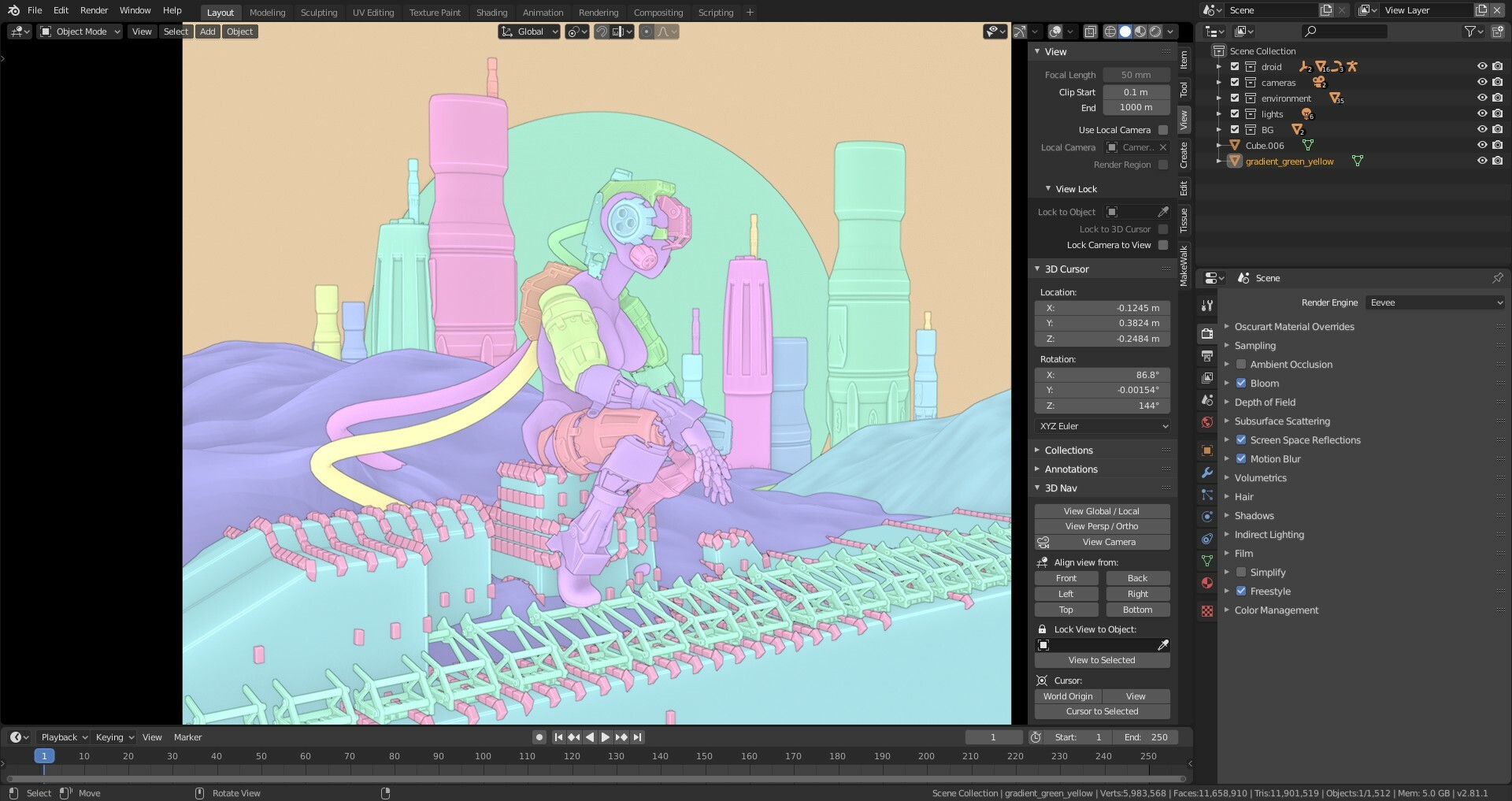Select Rendered viewport shading icon

coord(1155,32)
